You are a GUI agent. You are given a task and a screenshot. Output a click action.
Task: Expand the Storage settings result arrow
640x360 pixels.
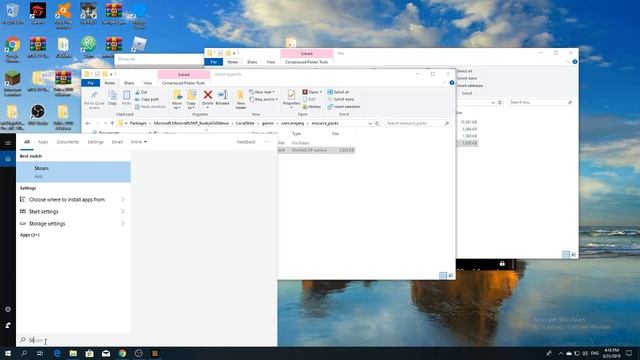point(123,224)
